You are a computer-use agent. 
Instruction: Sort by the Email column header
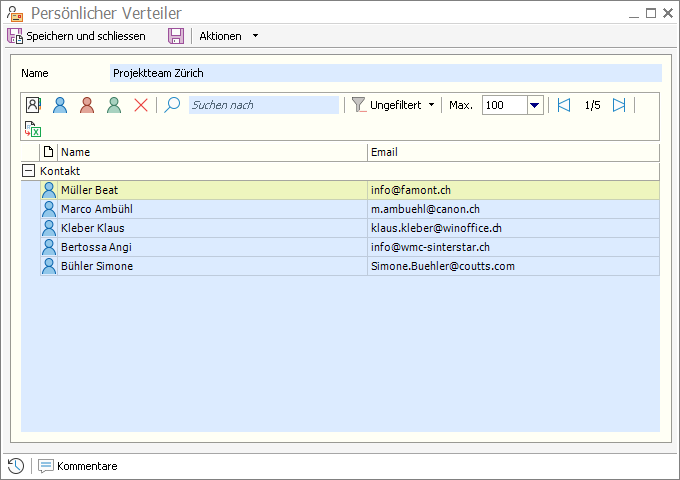click(x=512, y=152)
